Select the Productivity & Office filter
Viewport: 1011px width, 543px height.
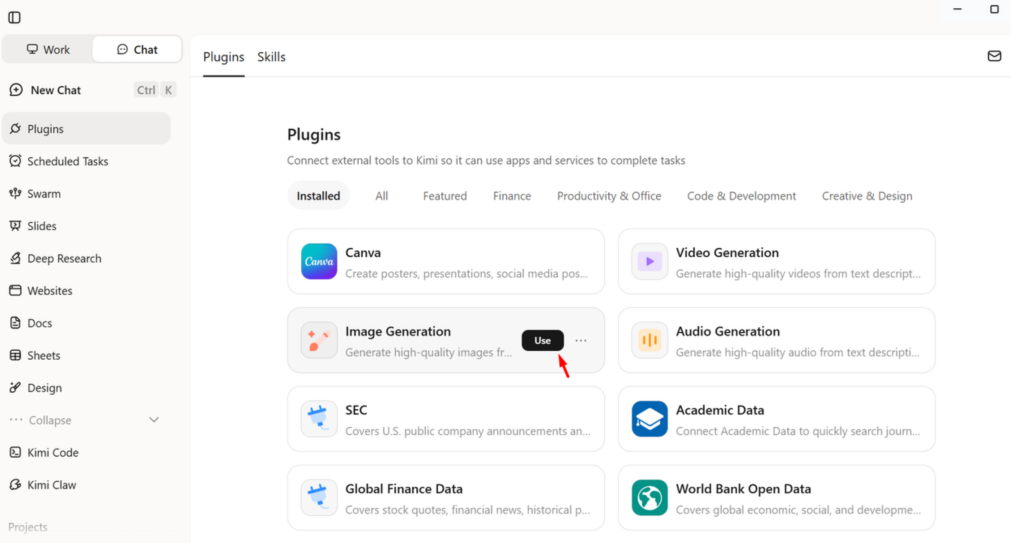pyautogui.click(x=609, y=196)
